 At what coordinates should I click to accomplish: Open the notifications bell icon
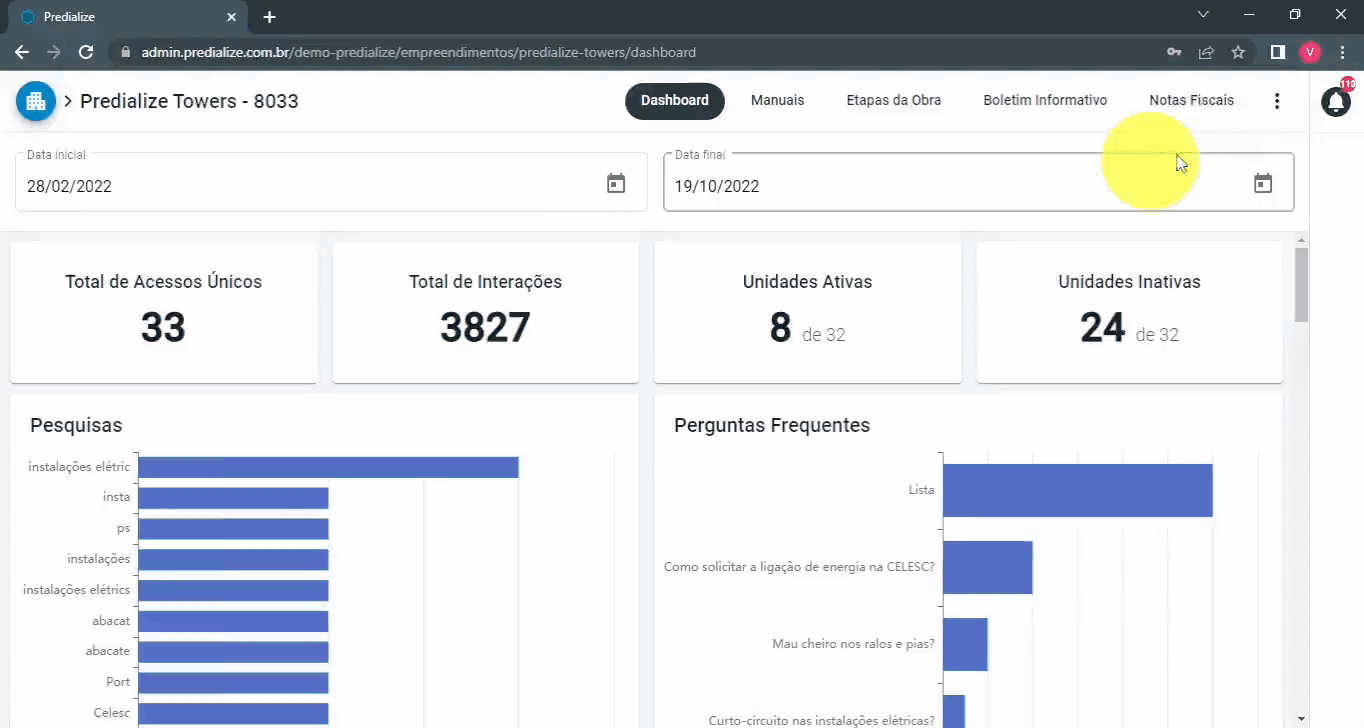(x=1336, y=101)
